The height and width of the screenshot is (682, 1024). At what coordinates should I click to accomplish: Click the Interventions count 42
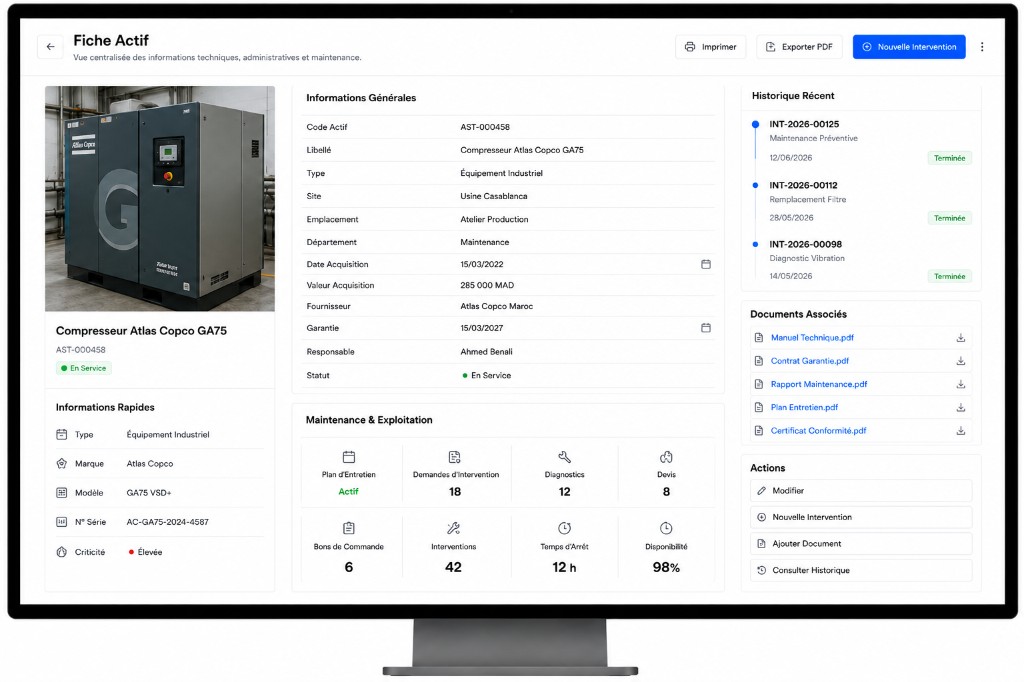(x=453, y=568)
